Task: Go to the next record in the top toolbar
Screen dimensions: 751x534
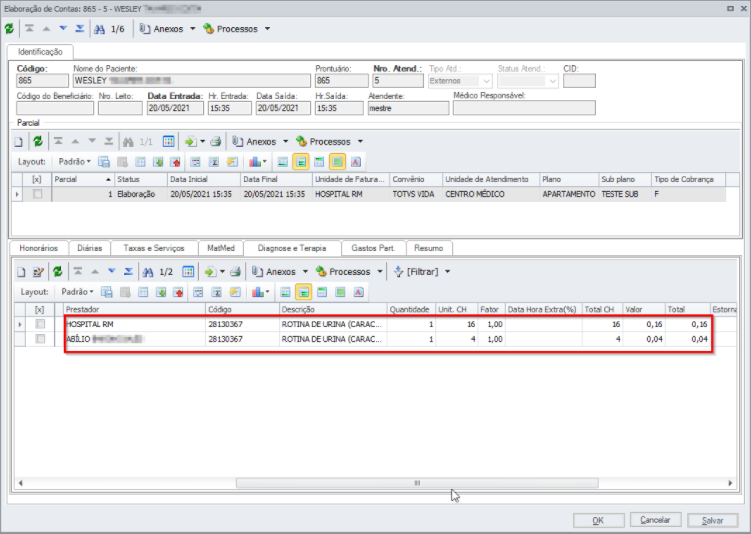Action: click(x=63, y=29)
